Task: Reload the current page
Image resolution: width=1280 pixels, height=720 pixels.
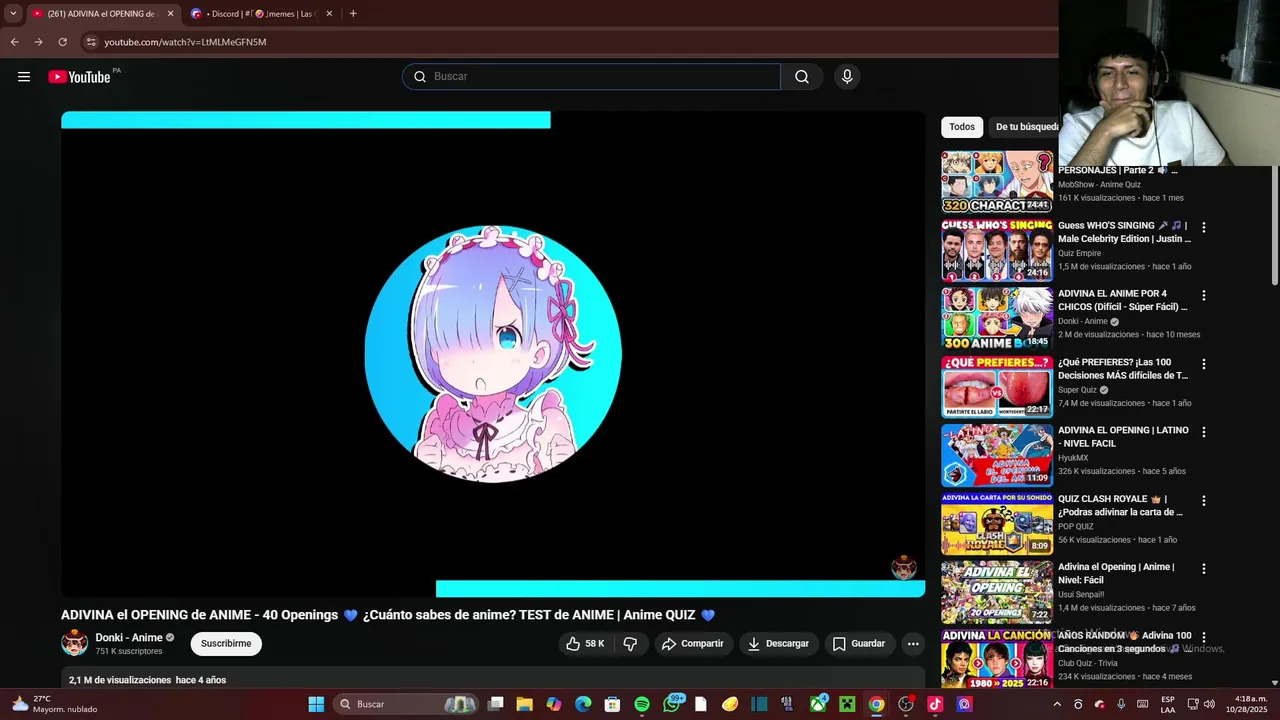Action: tap(62, 42)
